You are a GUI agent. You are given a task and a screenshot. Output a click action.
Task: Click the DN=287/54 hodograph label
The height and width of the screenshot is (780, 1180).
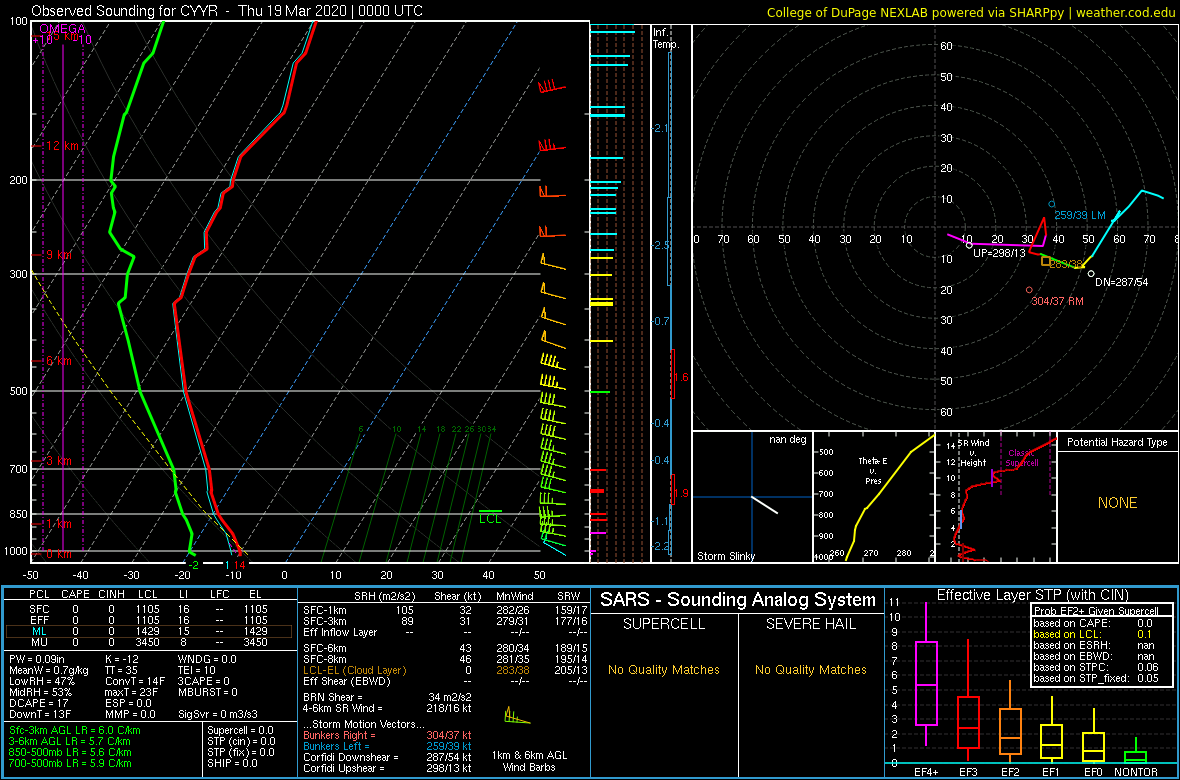(1123, 283)
